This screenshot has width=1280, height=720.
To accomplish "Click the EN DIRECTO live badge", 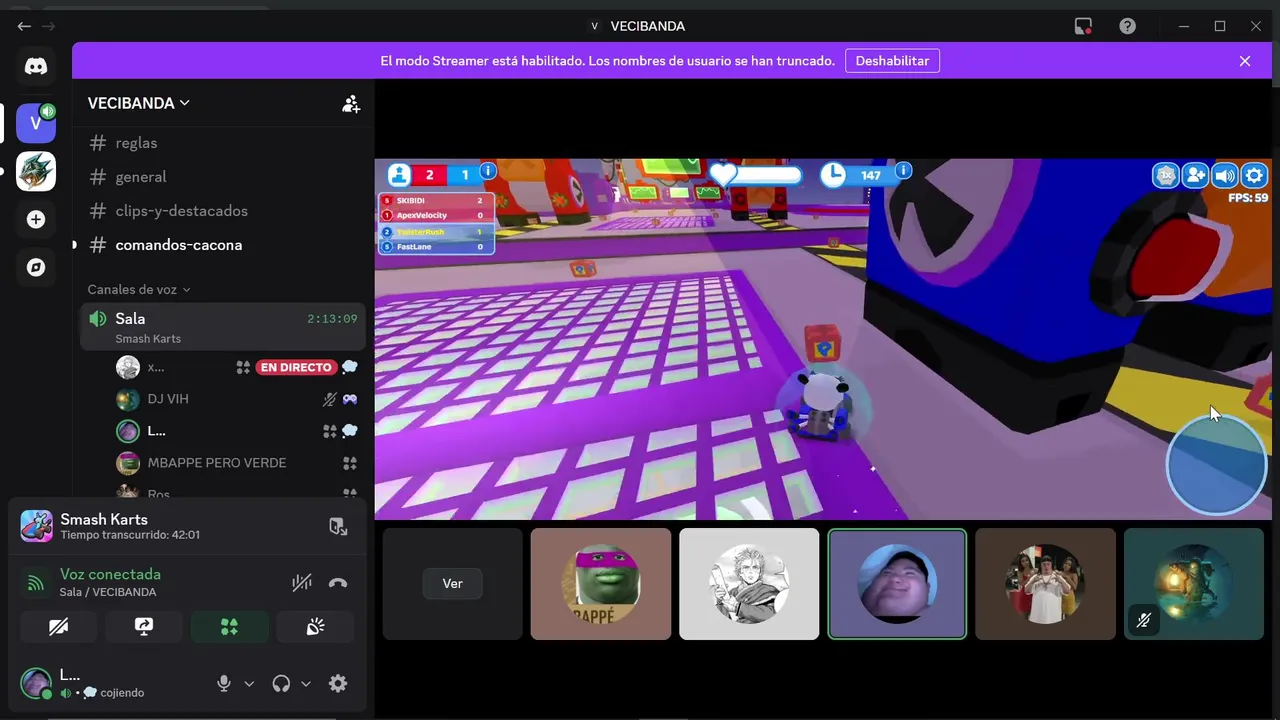I will pos(296,367).
